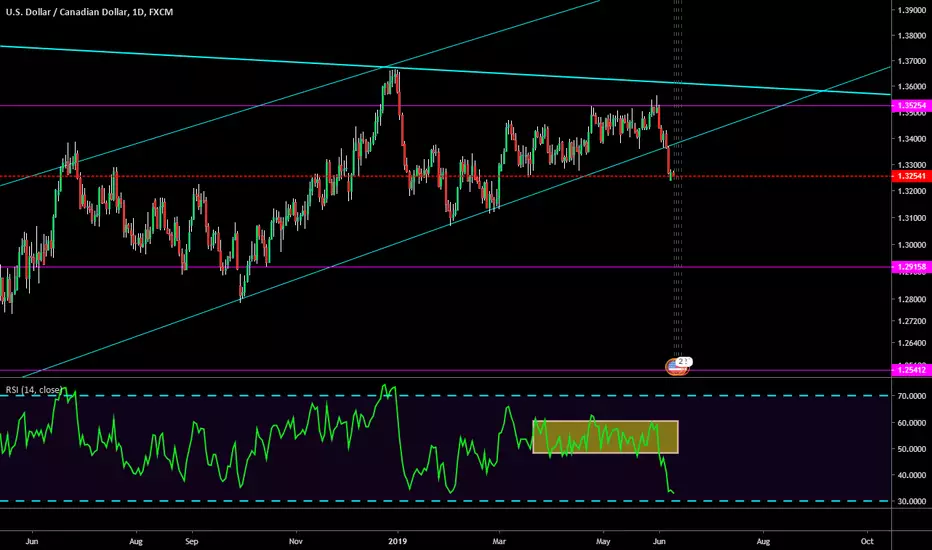This screenshot has height=550, width=932.
Task: Open the US flag economic event marker
Action: pyautogui.click(x=676, y=367)
